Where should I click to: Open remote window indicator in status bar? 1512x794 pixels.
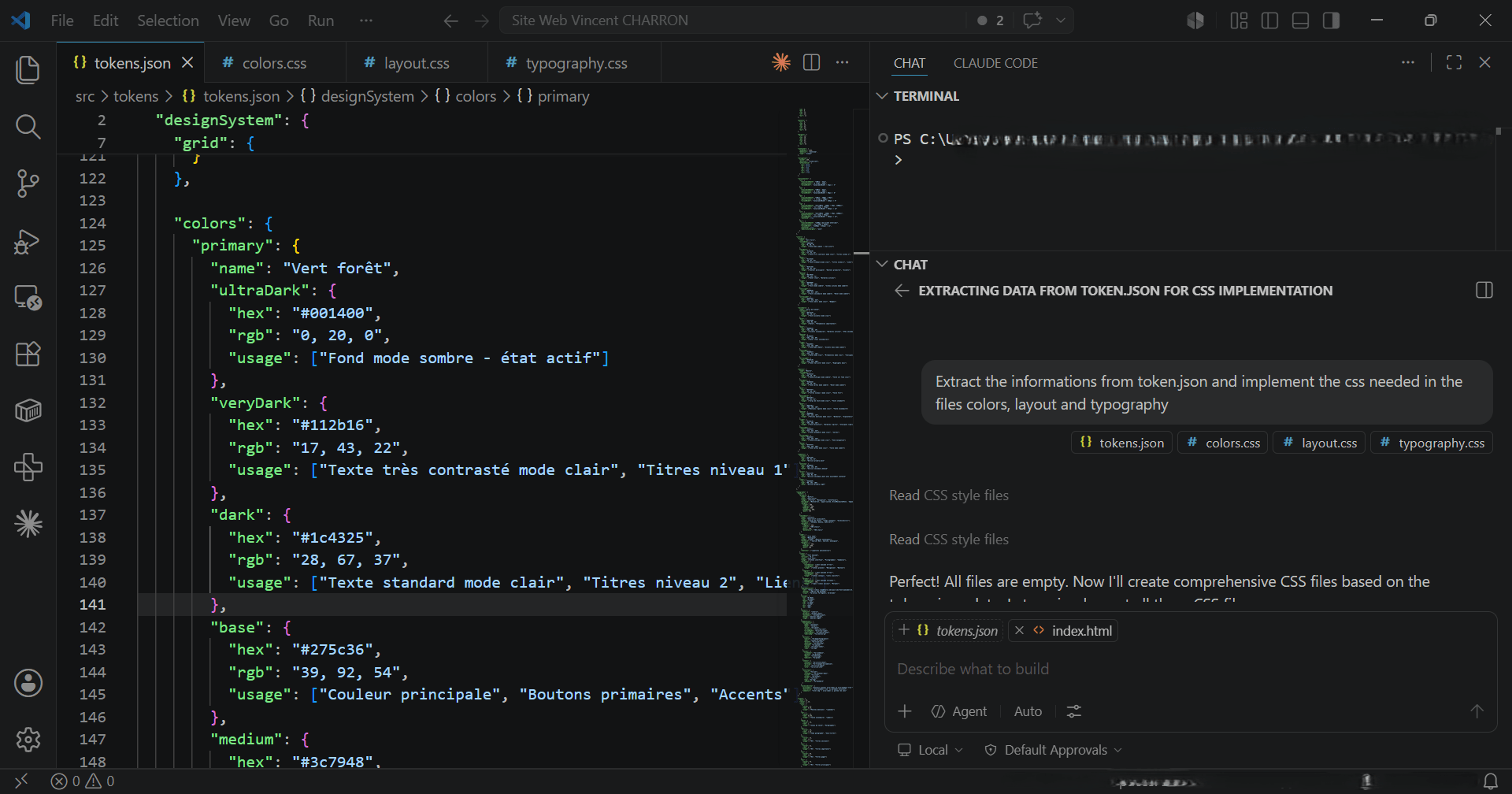coord(21,781)
